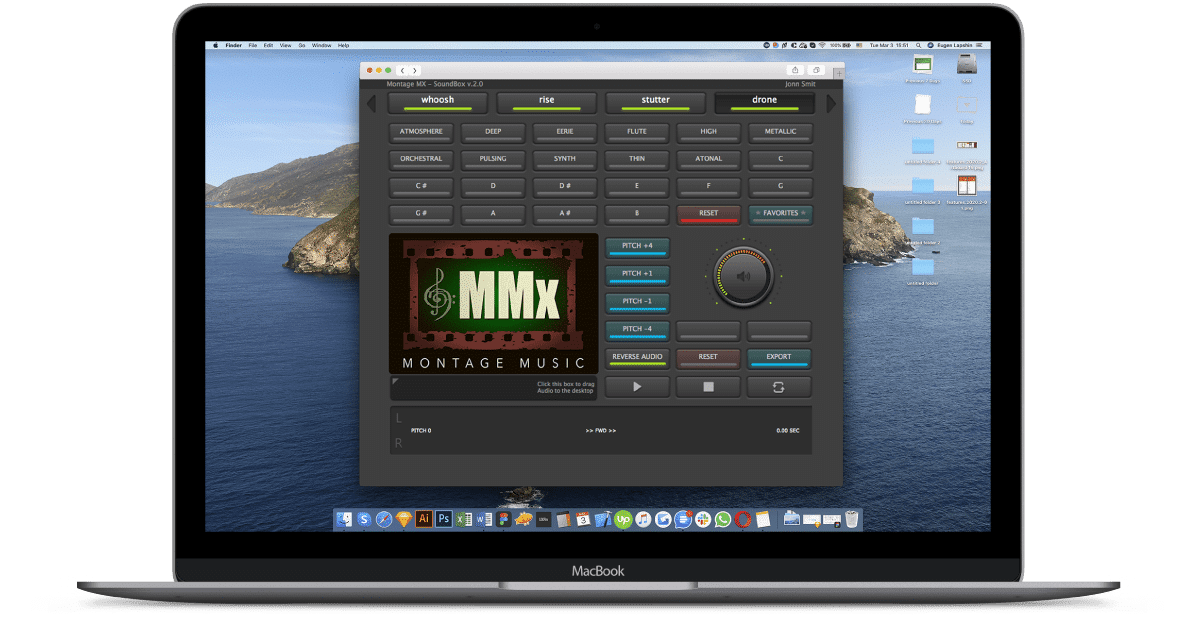
Task: Select the A# key button
Action: 565,215
